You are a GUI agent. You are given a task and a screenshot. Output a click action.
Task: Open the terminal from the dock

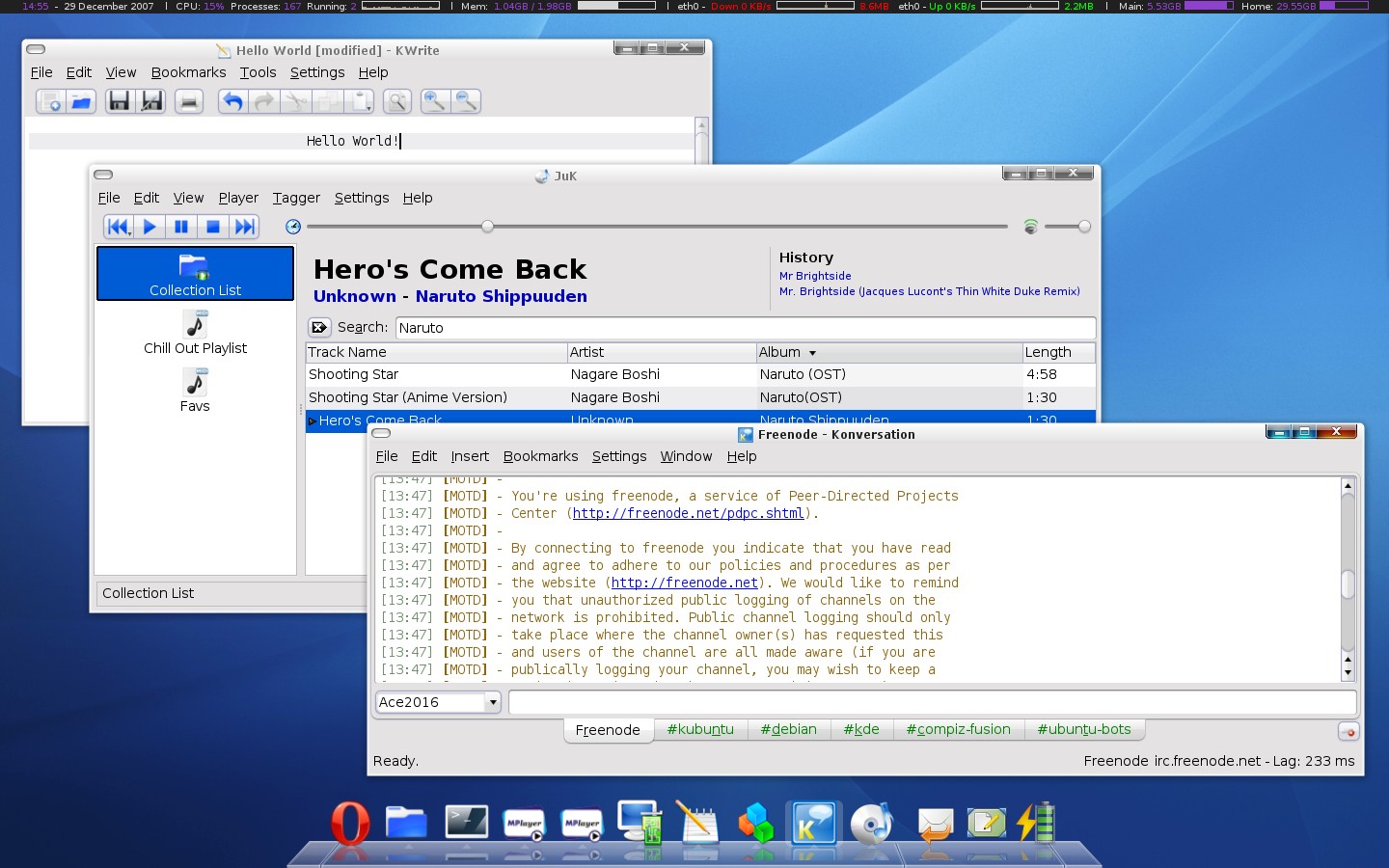pyautogui.click(x=467, y=822)
